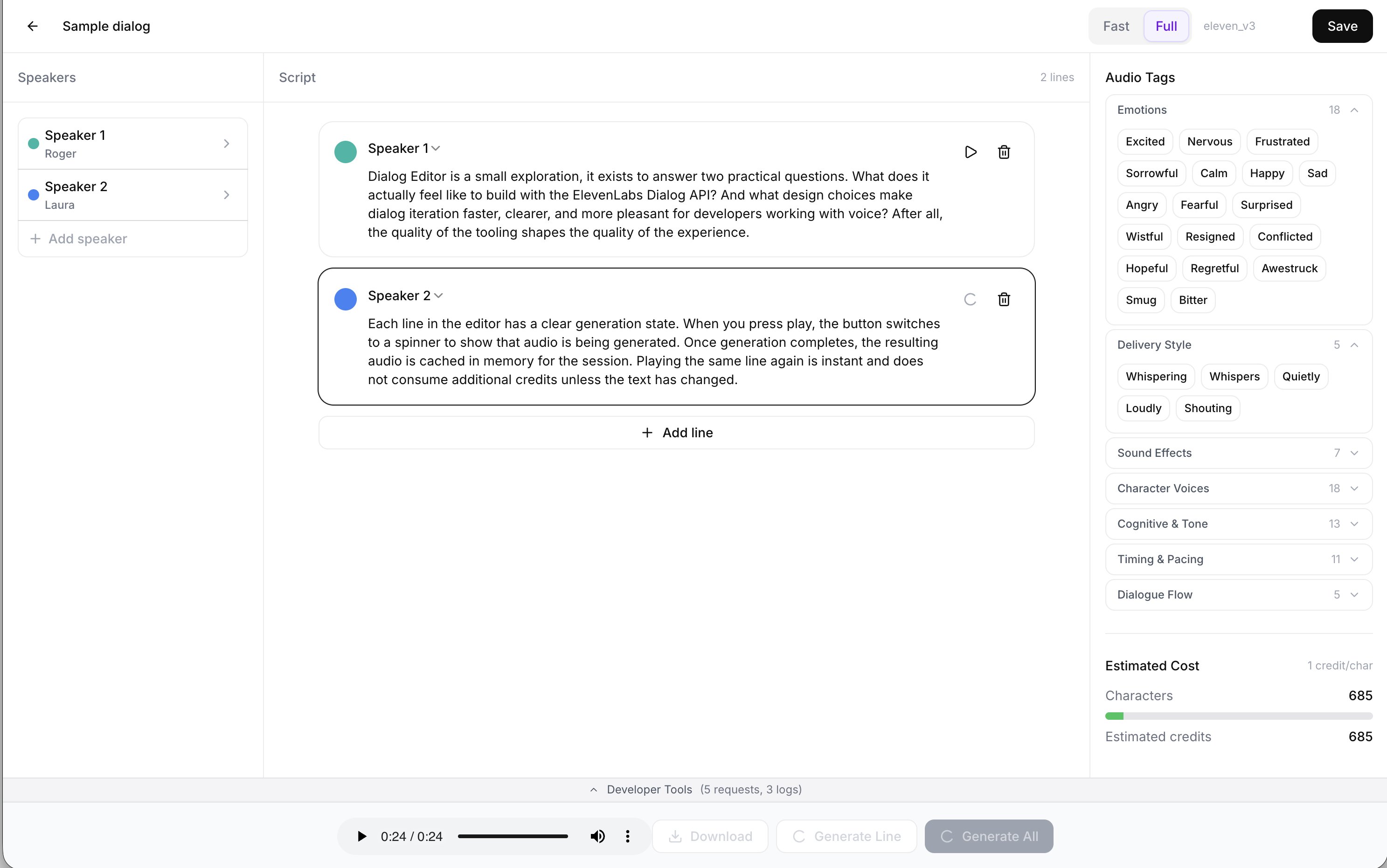This screenshot has width=1387, height=868.
Task: Collapse the Emotions tag section
Action: [x=1354, y=110]
